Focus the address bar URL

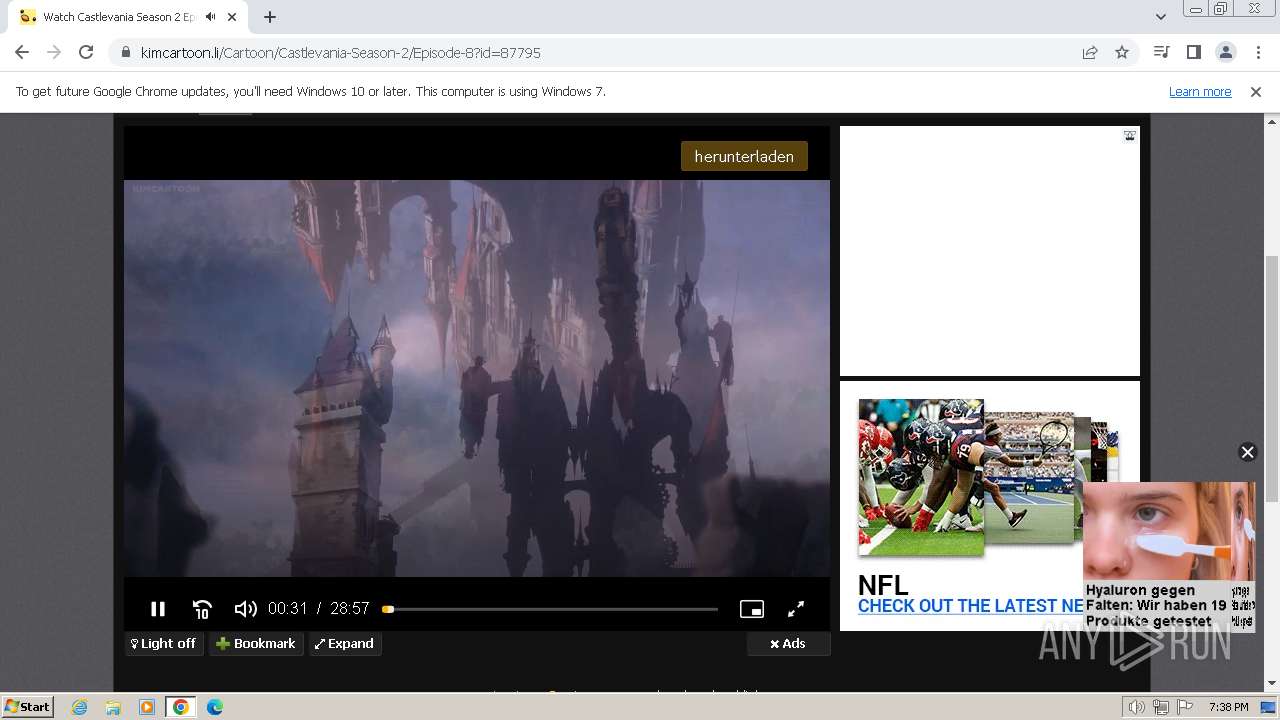click(x=340, y=53)
